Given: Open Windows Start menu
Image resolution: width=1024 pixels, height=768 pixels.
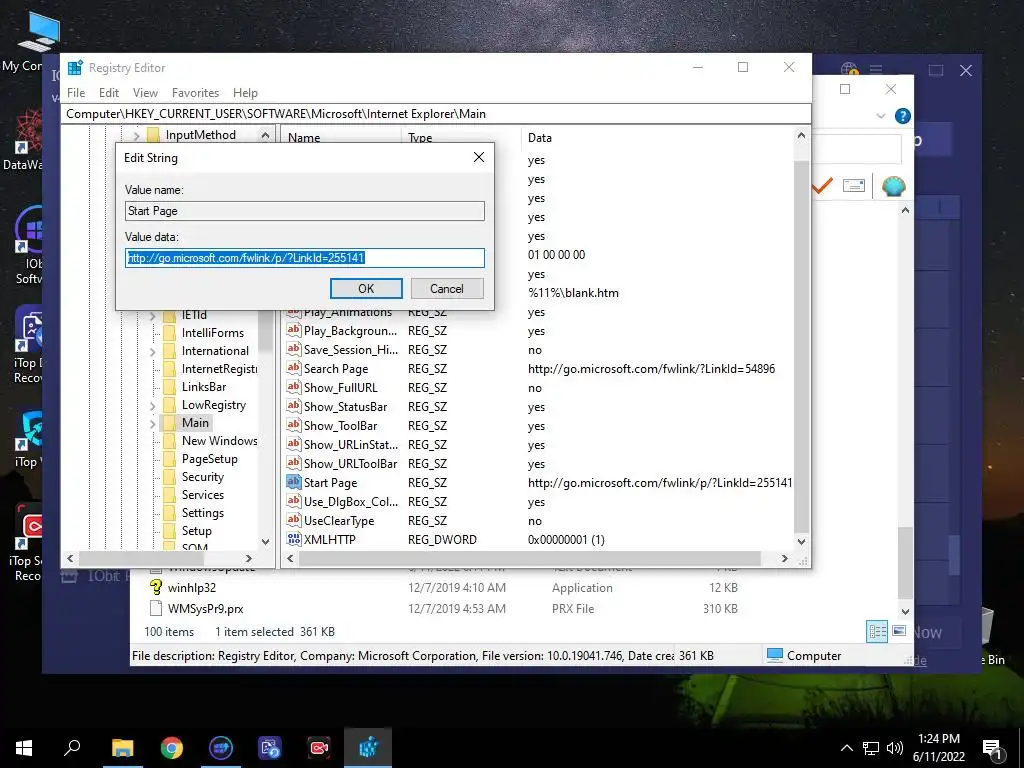Looking at the screenshot, I should (24, 748).
